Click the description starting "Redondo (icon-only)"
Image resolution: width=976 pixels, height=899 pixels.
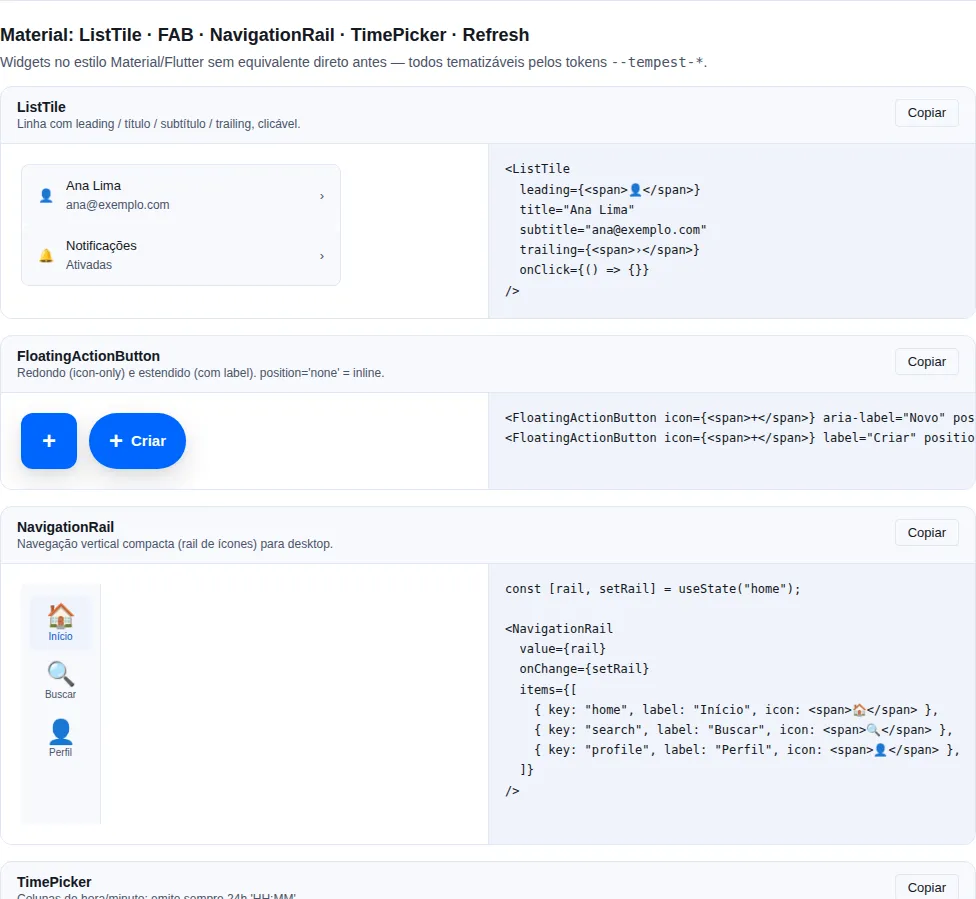click(200, 373)
